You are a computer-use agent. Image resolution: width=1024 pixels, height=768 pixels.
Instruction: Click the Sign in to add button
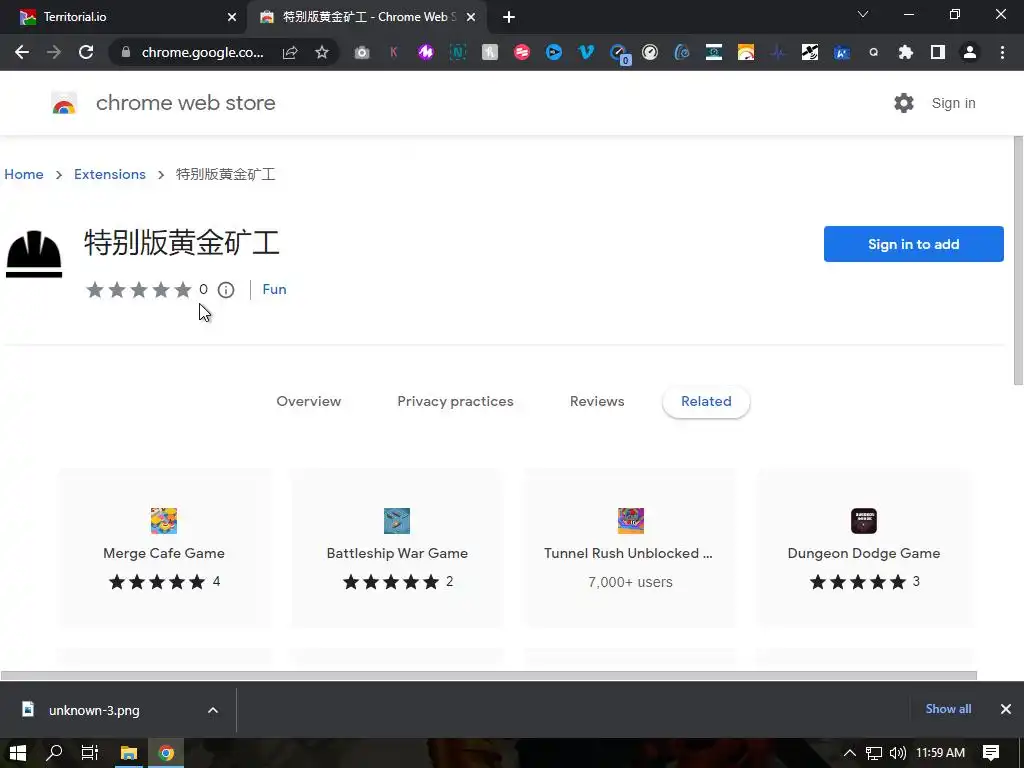pyautogui.click(x=914, y=244)
